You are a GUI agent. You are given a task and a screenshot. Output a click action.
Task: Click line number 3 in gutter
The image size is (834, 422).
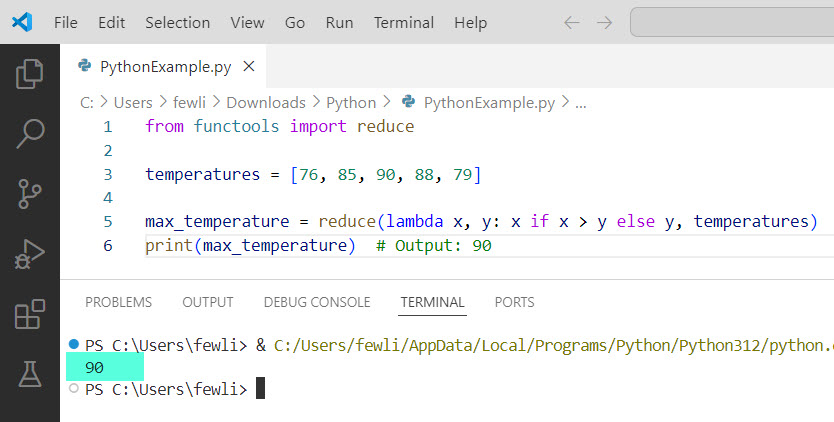108,175
